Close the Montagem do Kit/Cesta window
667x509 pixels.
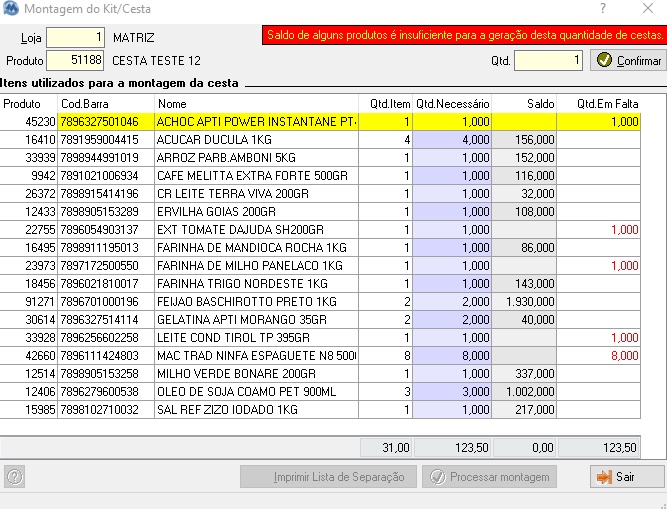pos(647,8)
